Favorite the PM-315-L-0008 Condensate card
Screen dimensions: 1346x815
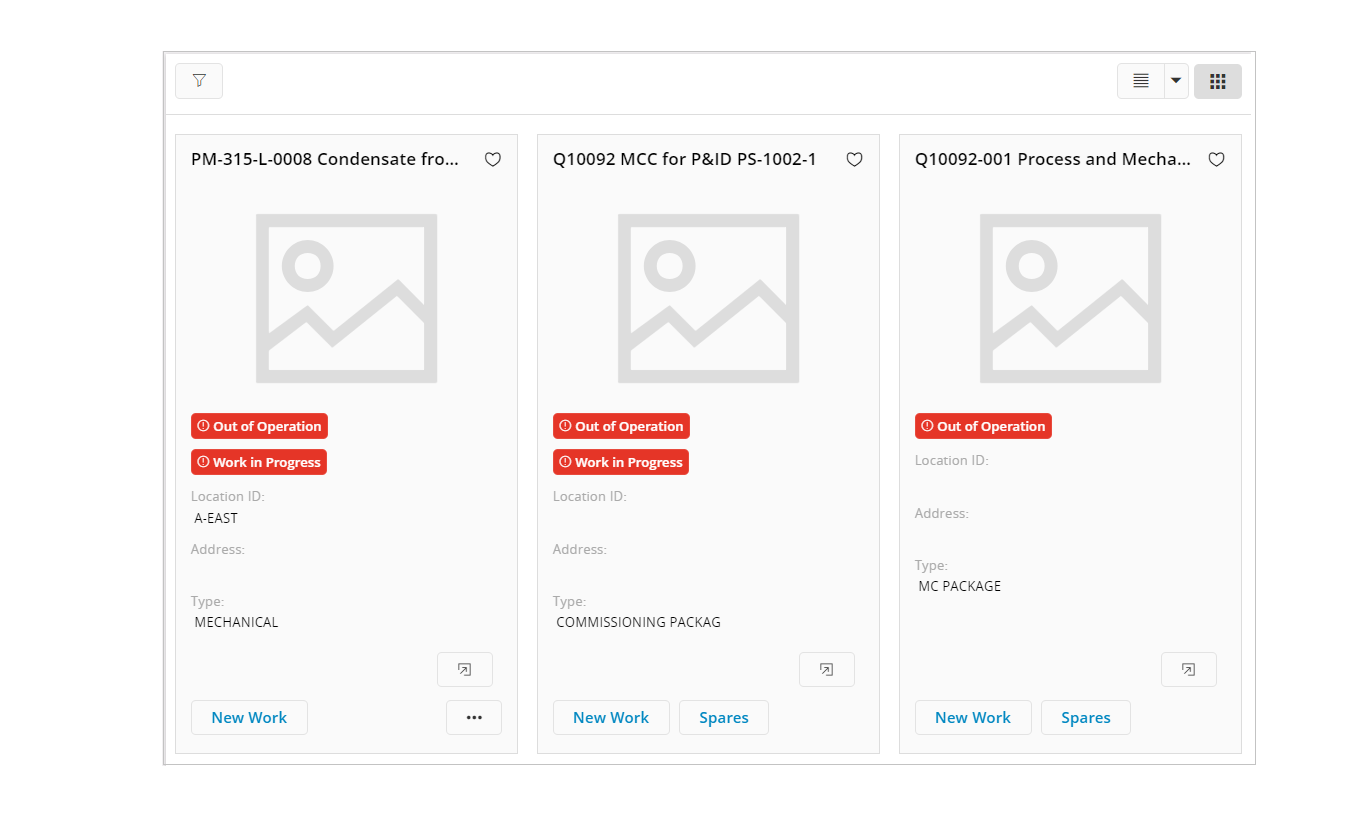(493, 160)
